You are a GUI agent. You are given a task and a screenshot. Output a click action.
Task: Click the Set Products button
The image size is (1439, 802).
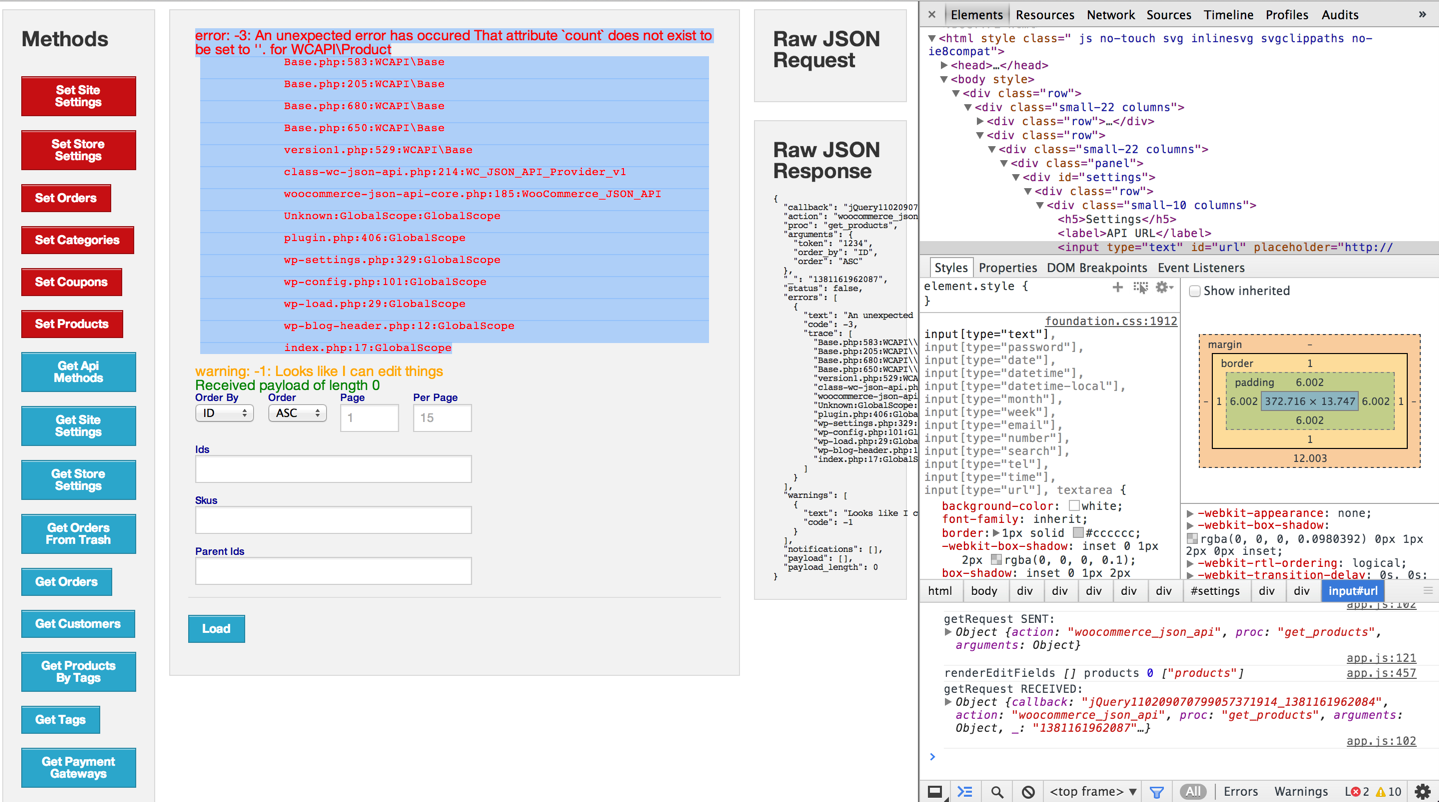pos(72,324)
